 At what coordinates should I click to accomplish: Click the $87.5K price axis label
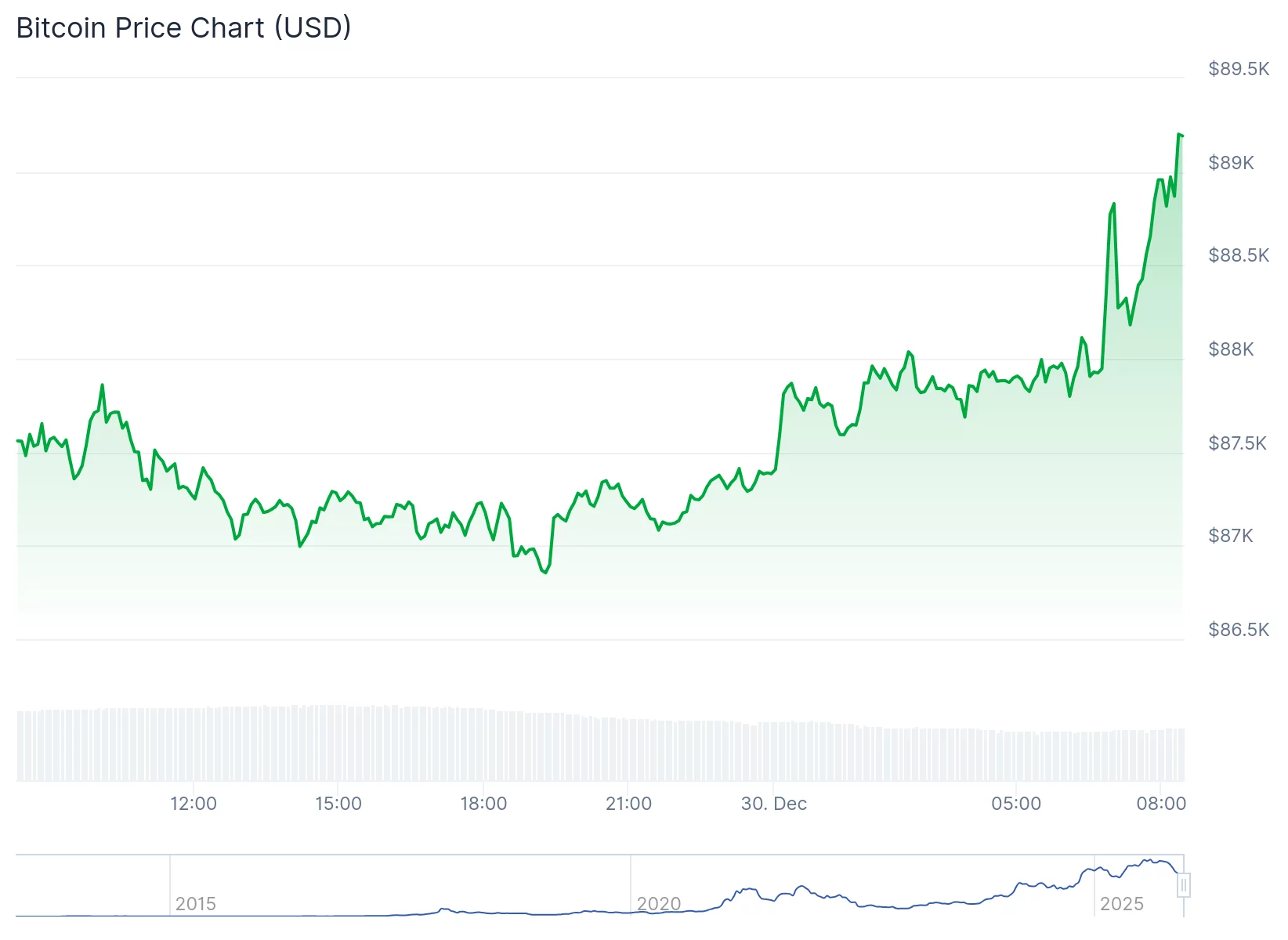coord(1238,443)
